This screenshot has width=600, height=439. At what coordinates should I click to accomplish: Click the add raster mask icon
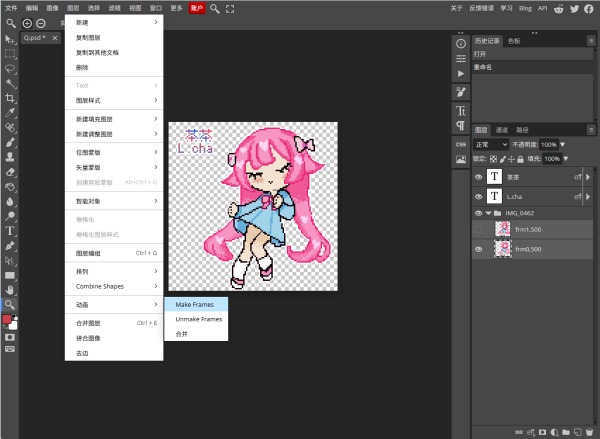tap(542, 432)
